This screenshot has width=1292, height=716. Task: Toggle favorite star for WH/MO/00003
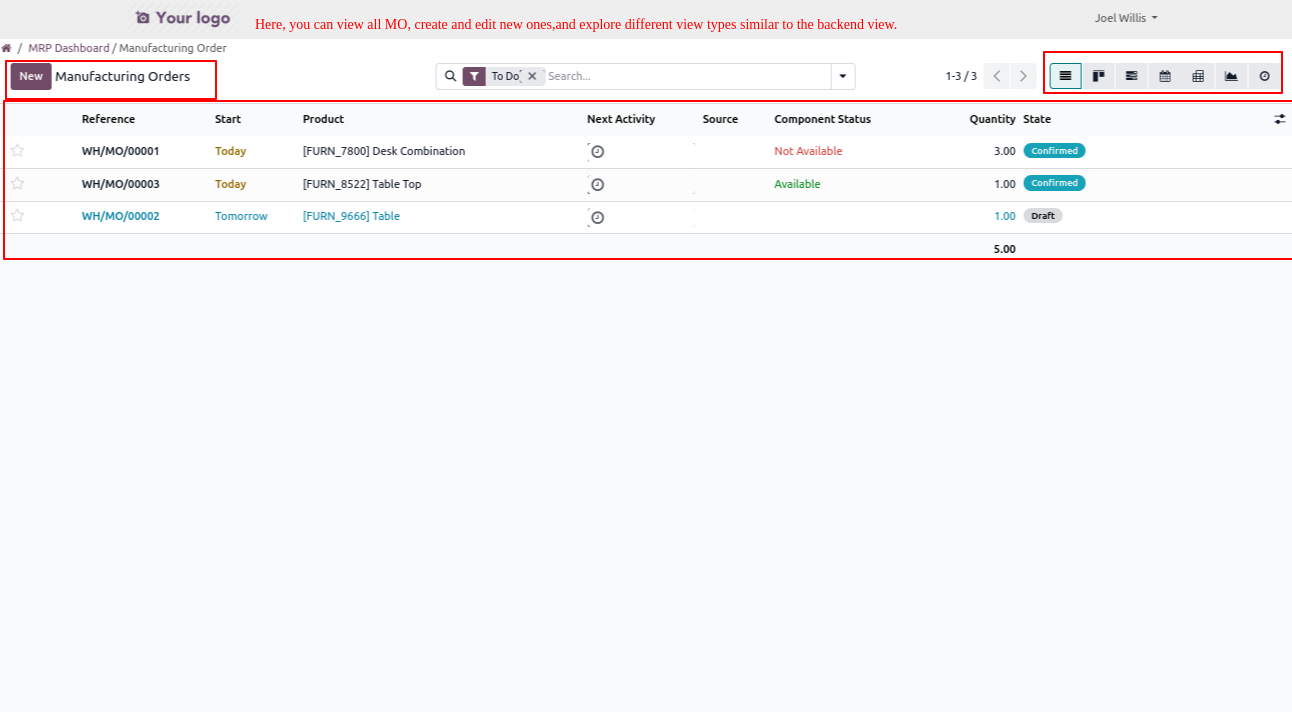tap(17, 184)
